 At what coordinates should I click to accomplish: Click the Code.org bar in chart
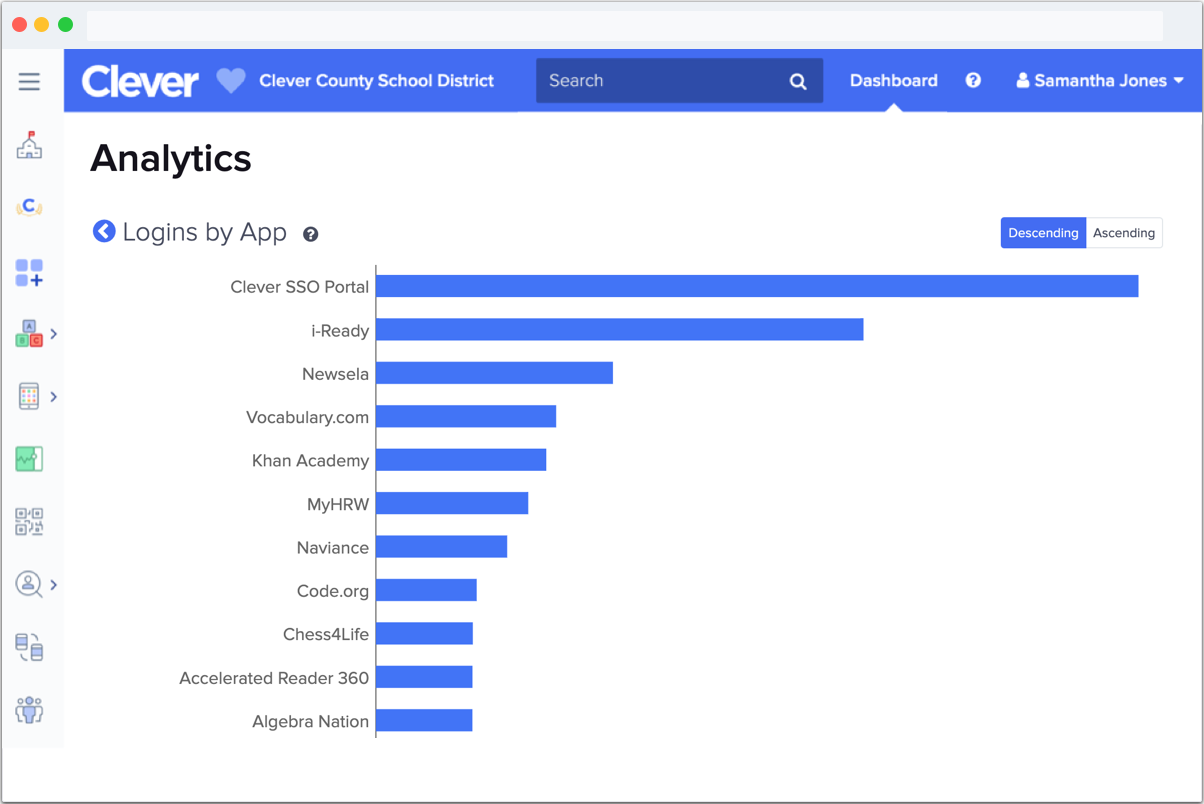[x=426, y=590]
